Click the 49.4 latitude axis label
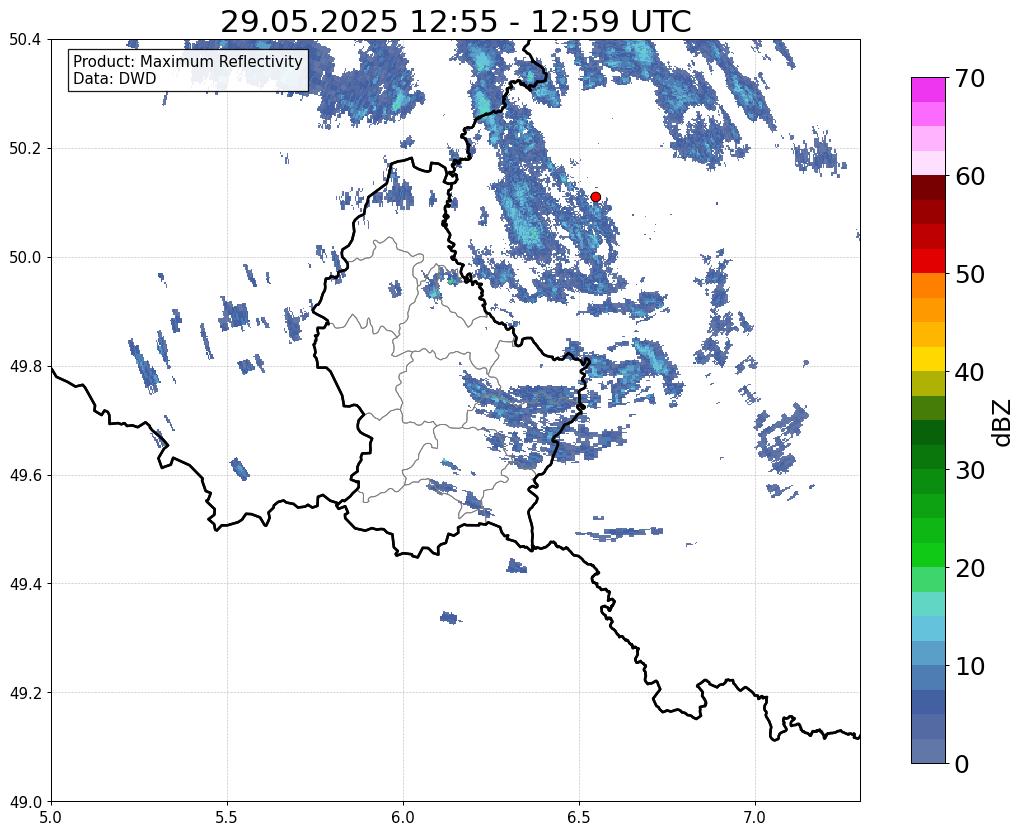This screenshot has width=1023, height=834. click(x=25, y=584)
